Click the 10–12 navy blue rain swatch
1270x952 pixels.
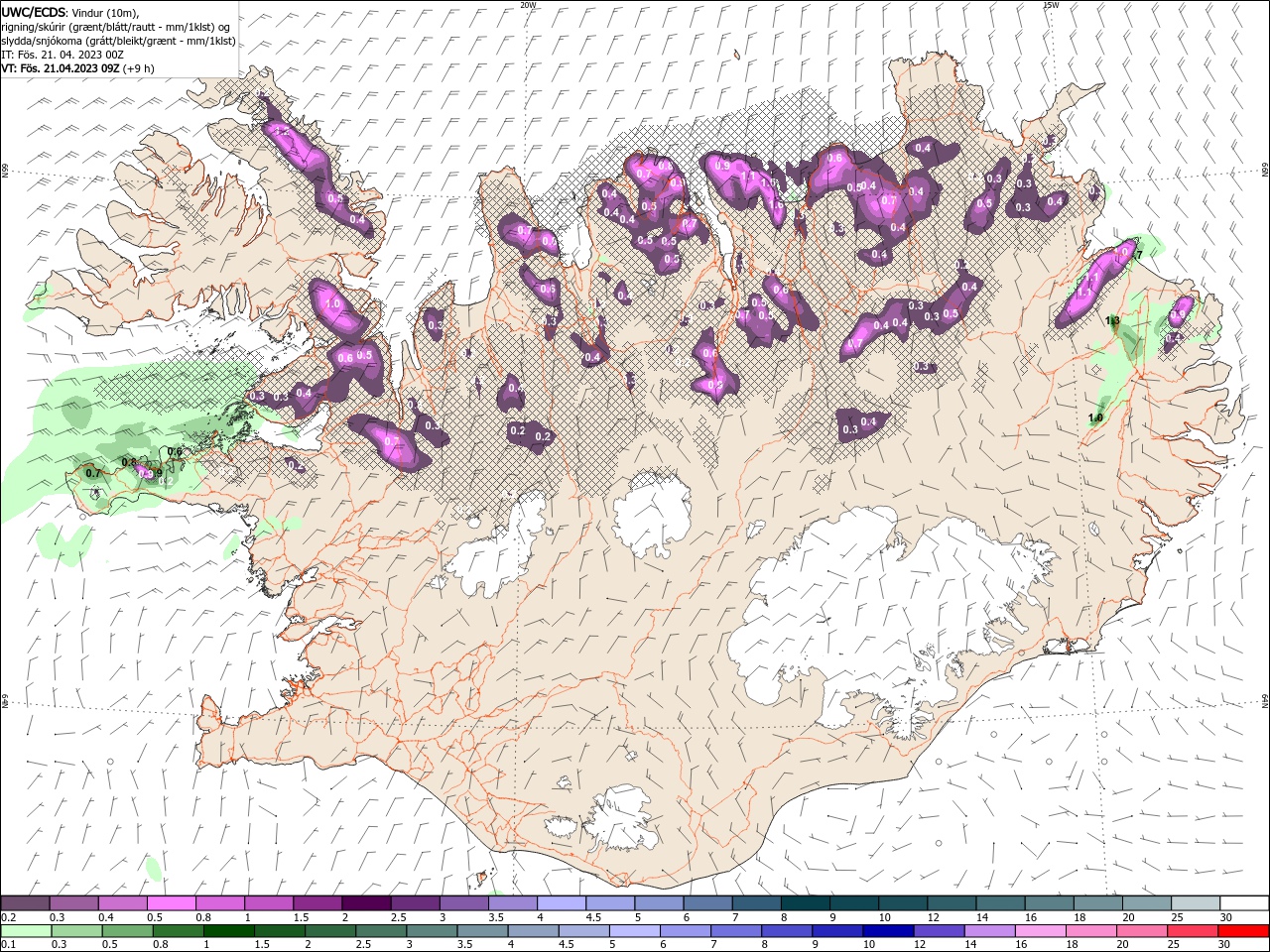(887, 931)
